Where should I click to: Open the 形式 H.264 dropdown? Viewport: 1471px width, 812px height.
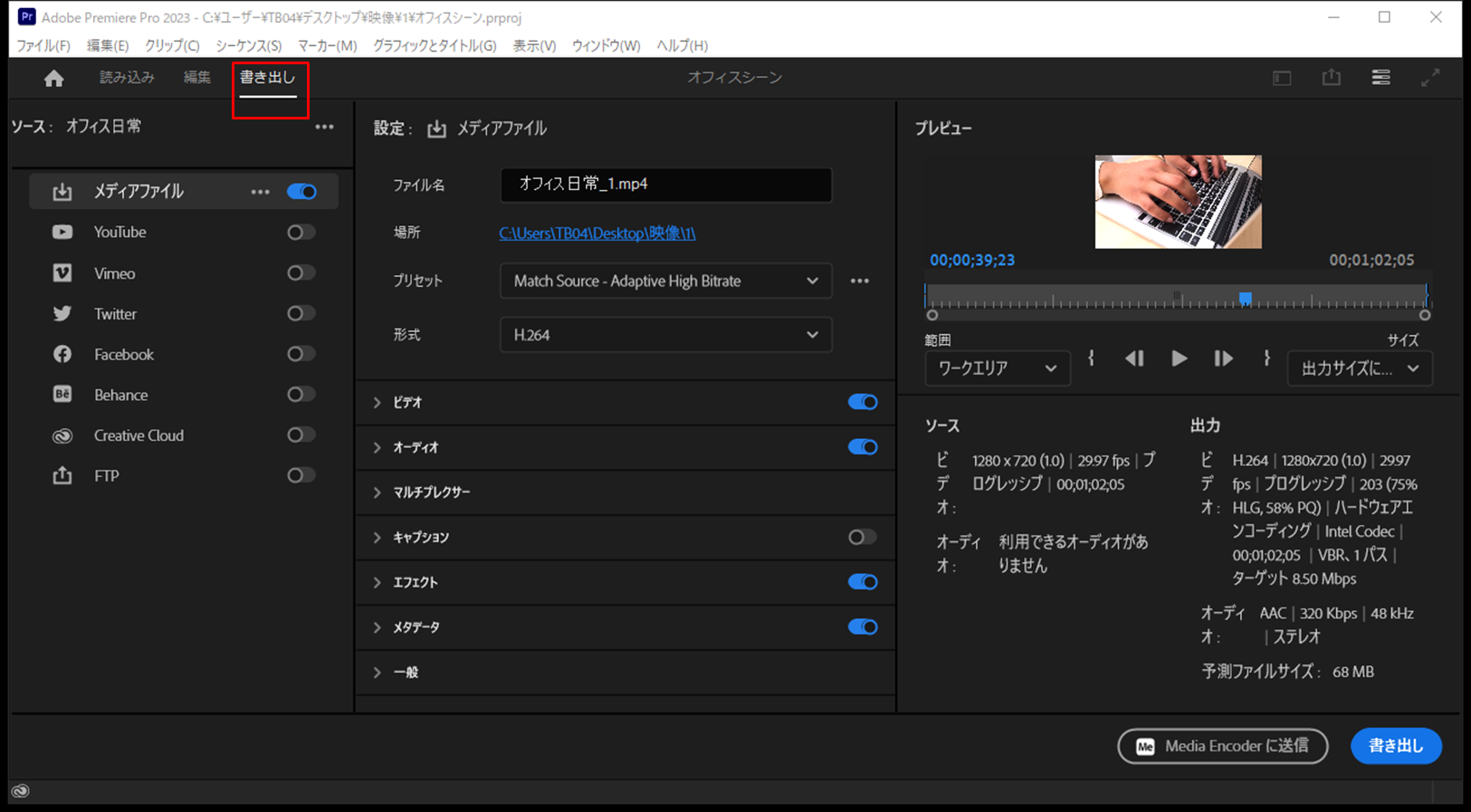(665, 335)
